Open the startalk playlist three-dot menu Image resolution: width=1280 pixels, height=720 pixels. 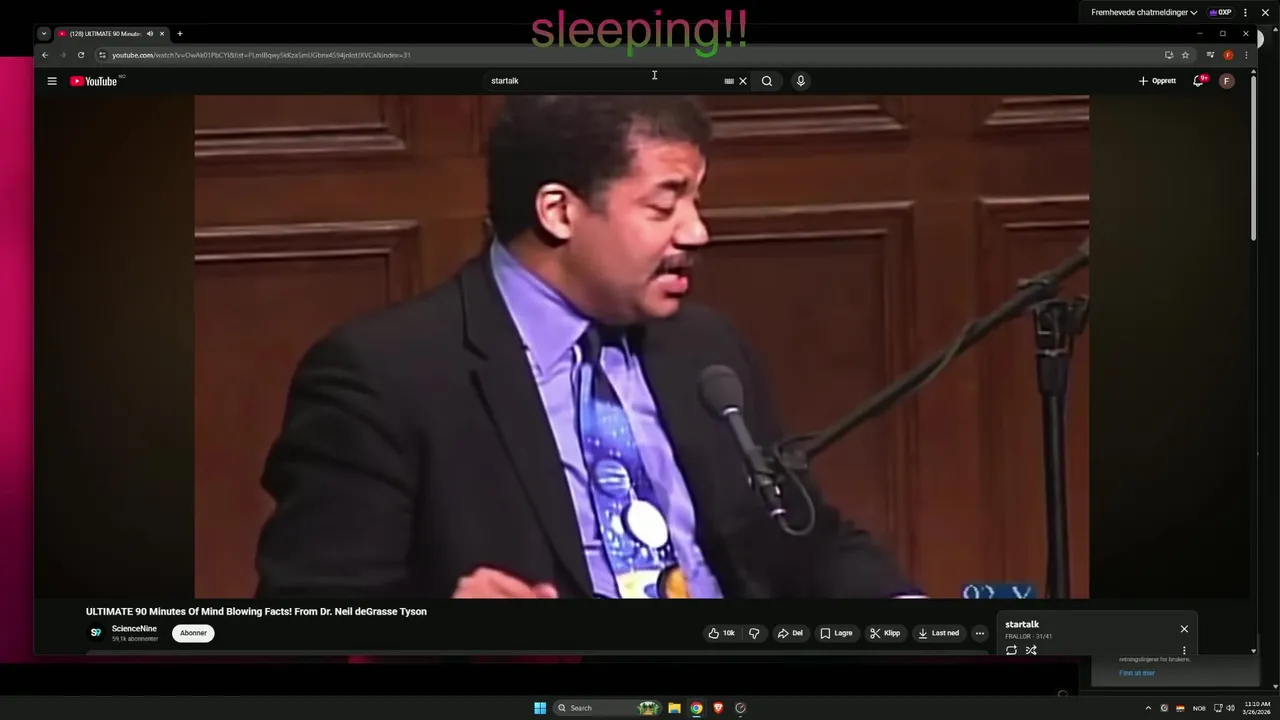click(1184, 650)
